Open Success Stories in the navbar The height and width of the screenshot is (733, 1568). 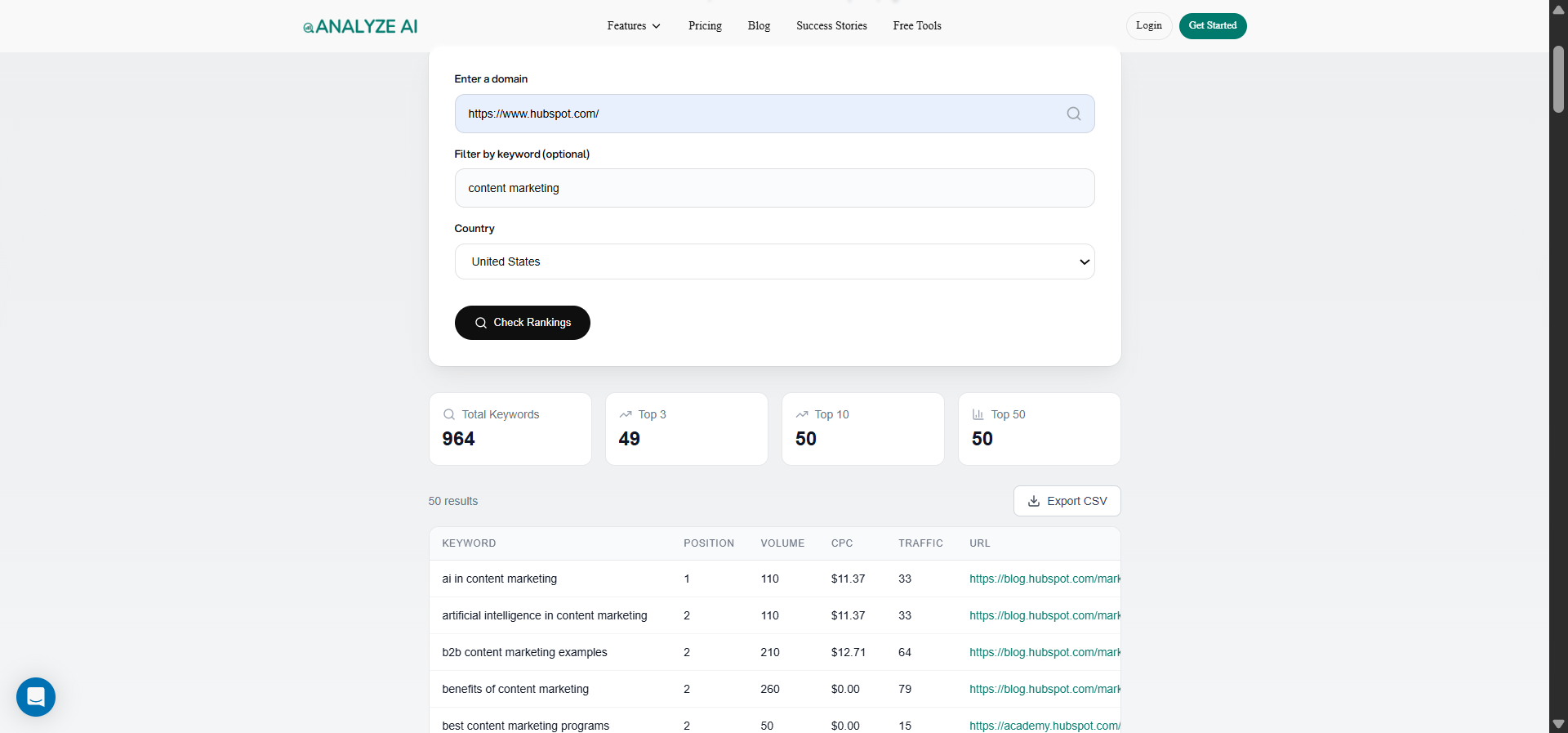831,26
